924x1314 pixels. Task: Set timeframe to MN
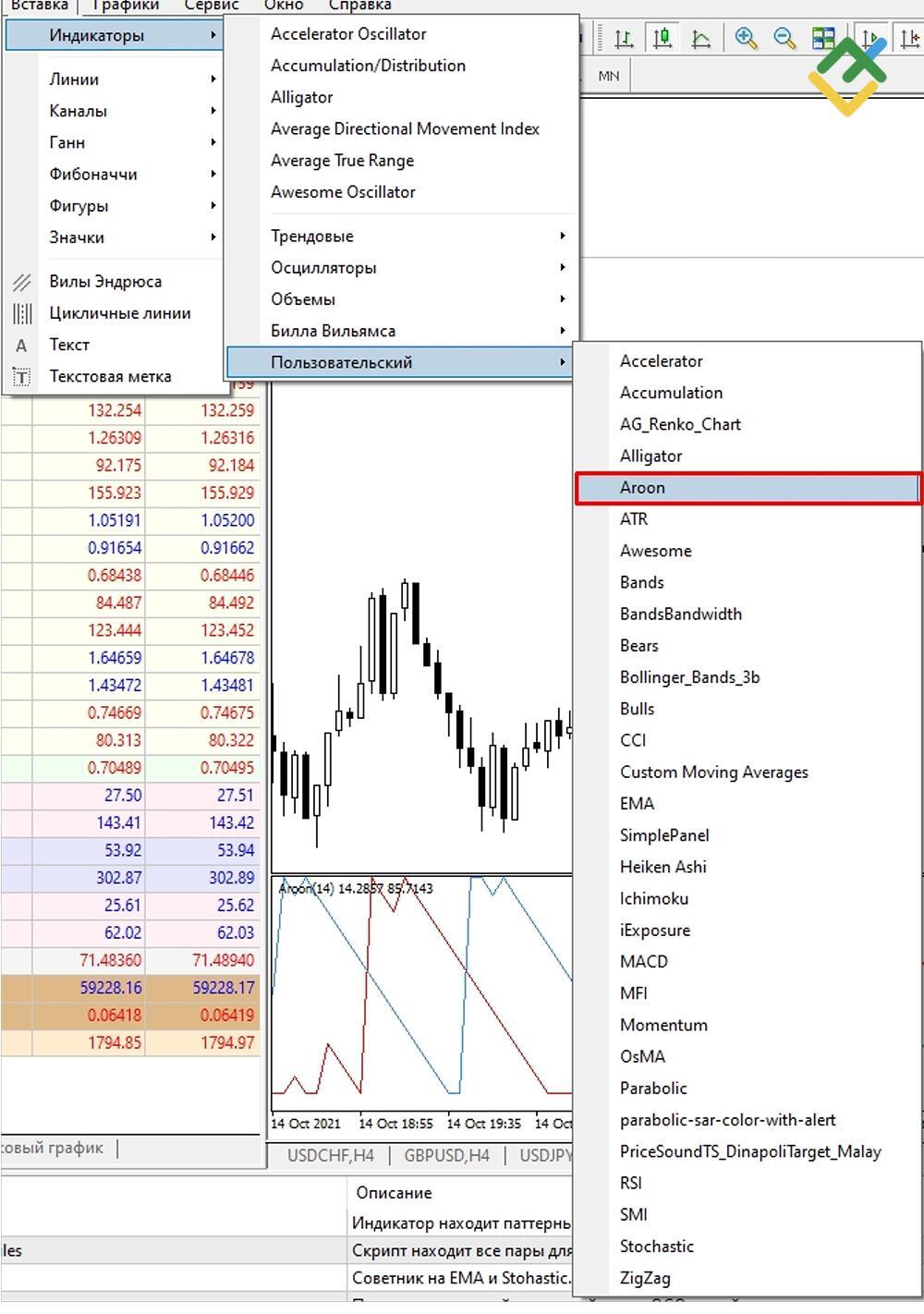[608, 76]
